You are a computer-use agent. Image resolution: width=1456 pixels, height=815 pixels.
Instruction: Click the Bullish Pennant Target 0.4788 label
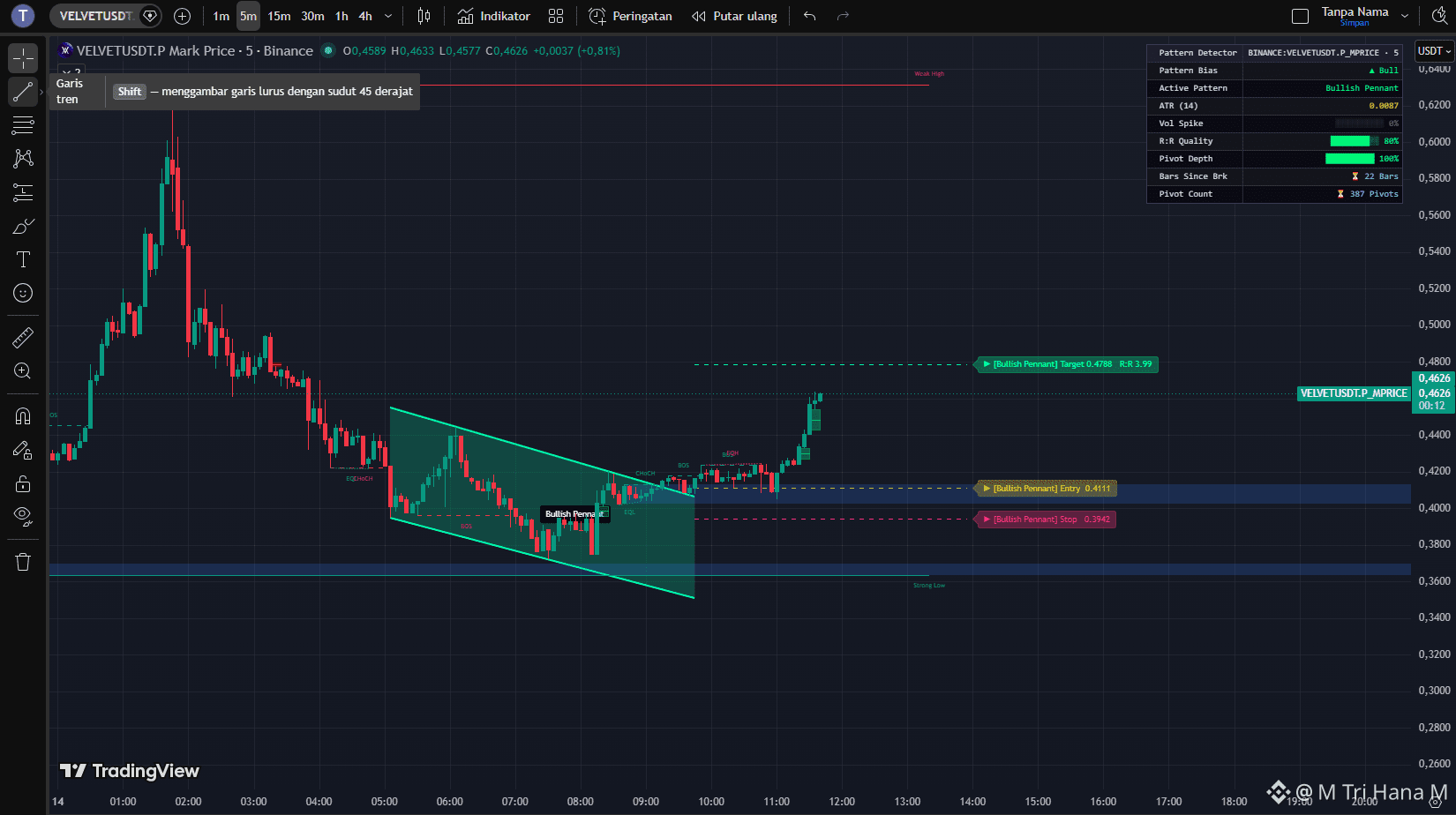point(1068,364)
